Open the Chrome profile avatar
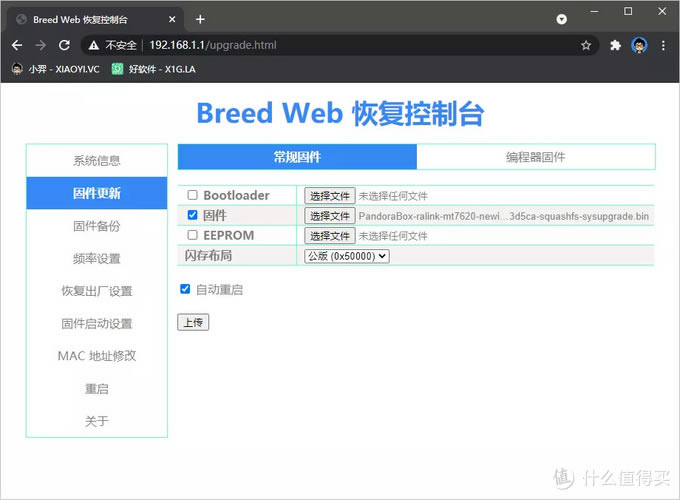This screenshot has width=680, height=500. (x=639, y=45)
